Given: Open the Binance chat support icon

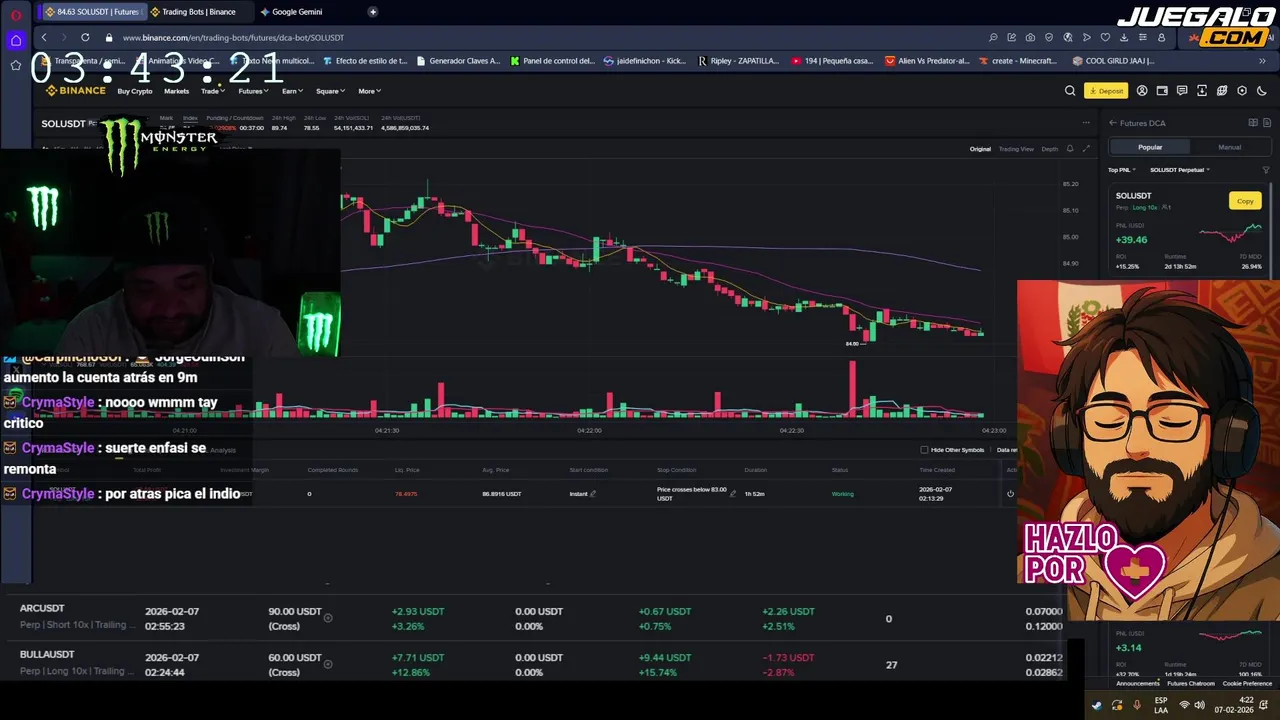Looking at the screenshot, I should click(1182, 91).
